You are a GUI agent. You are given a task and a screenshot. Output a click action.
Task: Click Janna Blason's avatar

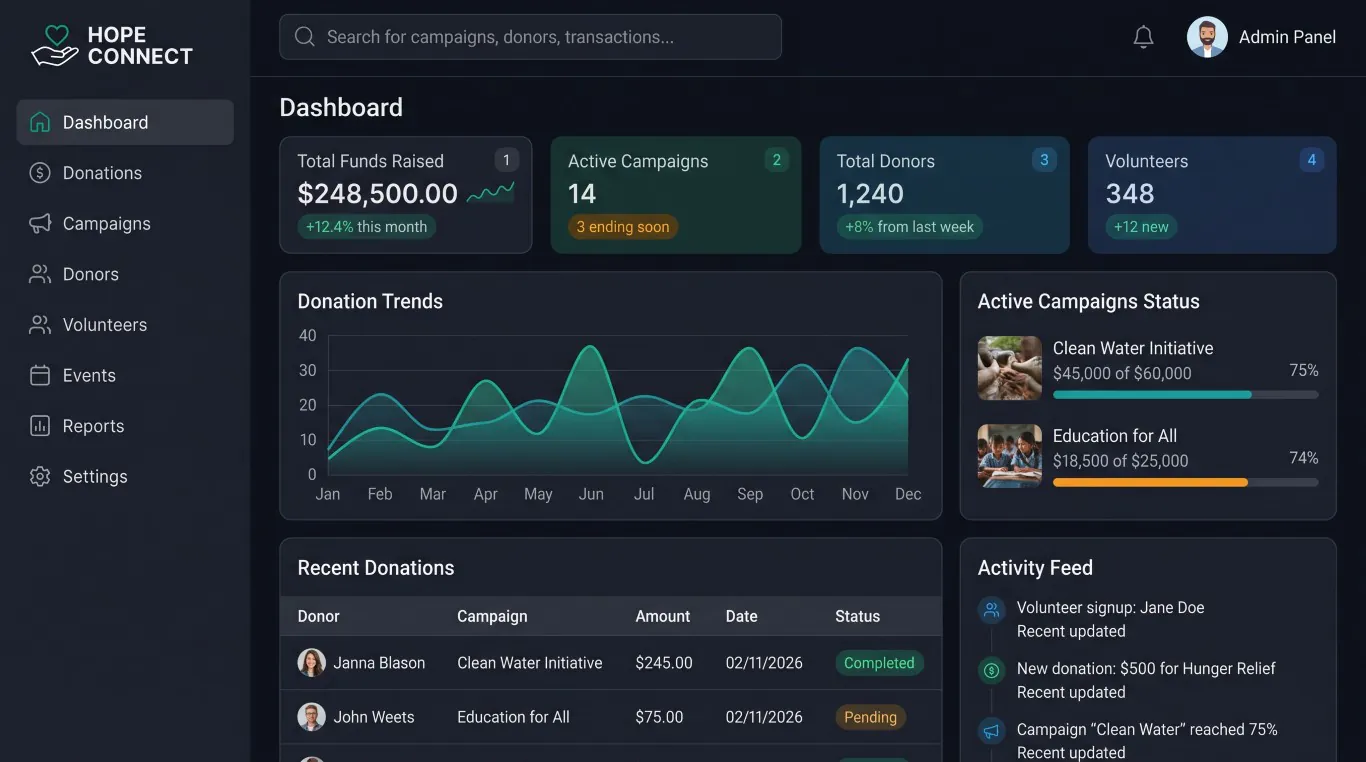(x=312, y=663)
